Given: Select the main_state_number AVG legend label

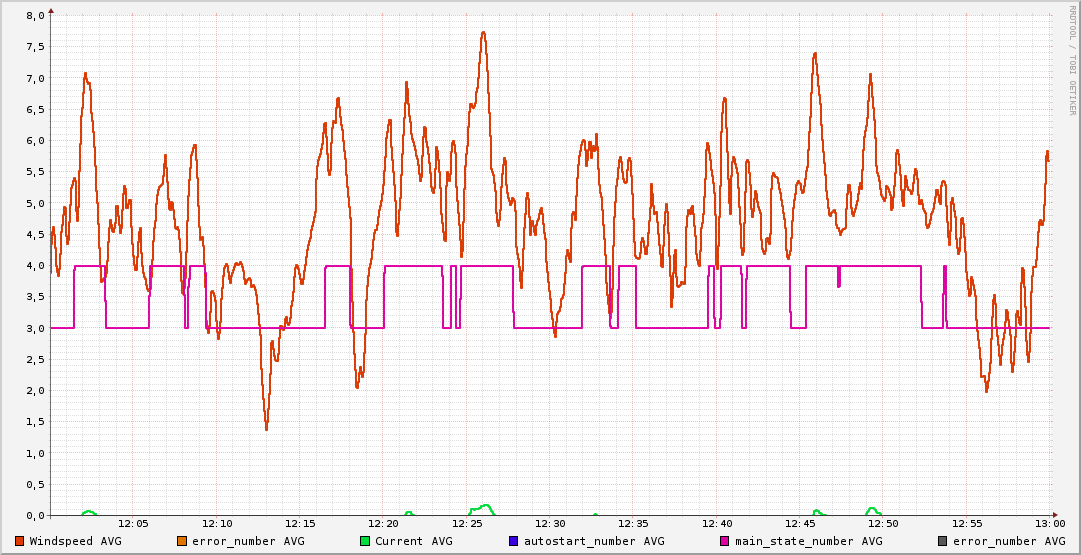Looking at the screenshot, I should point(808,541).
